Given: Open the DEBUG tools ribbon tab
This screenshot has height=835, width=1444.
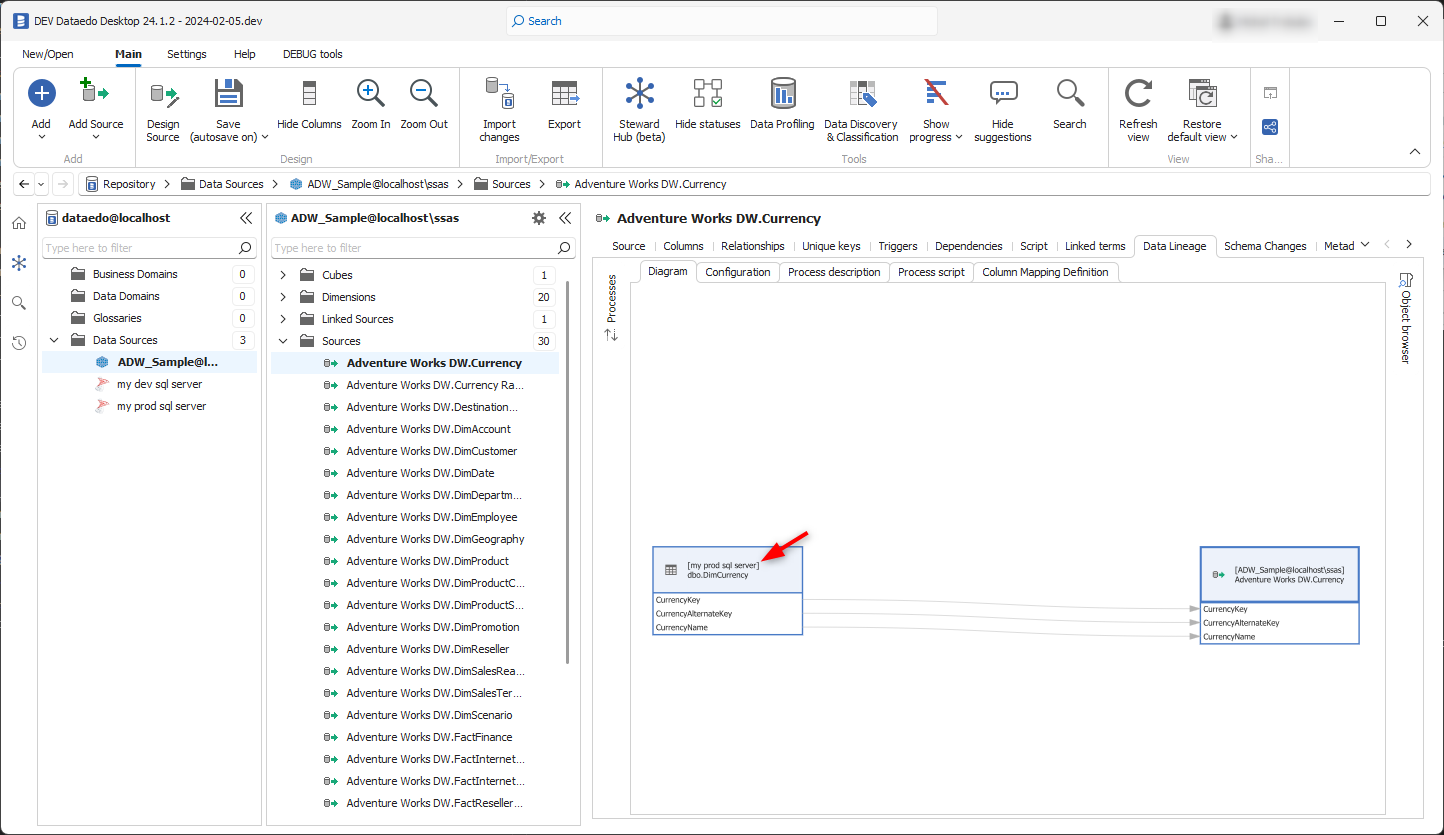Looking at the screenshot, I should [313, 54].
